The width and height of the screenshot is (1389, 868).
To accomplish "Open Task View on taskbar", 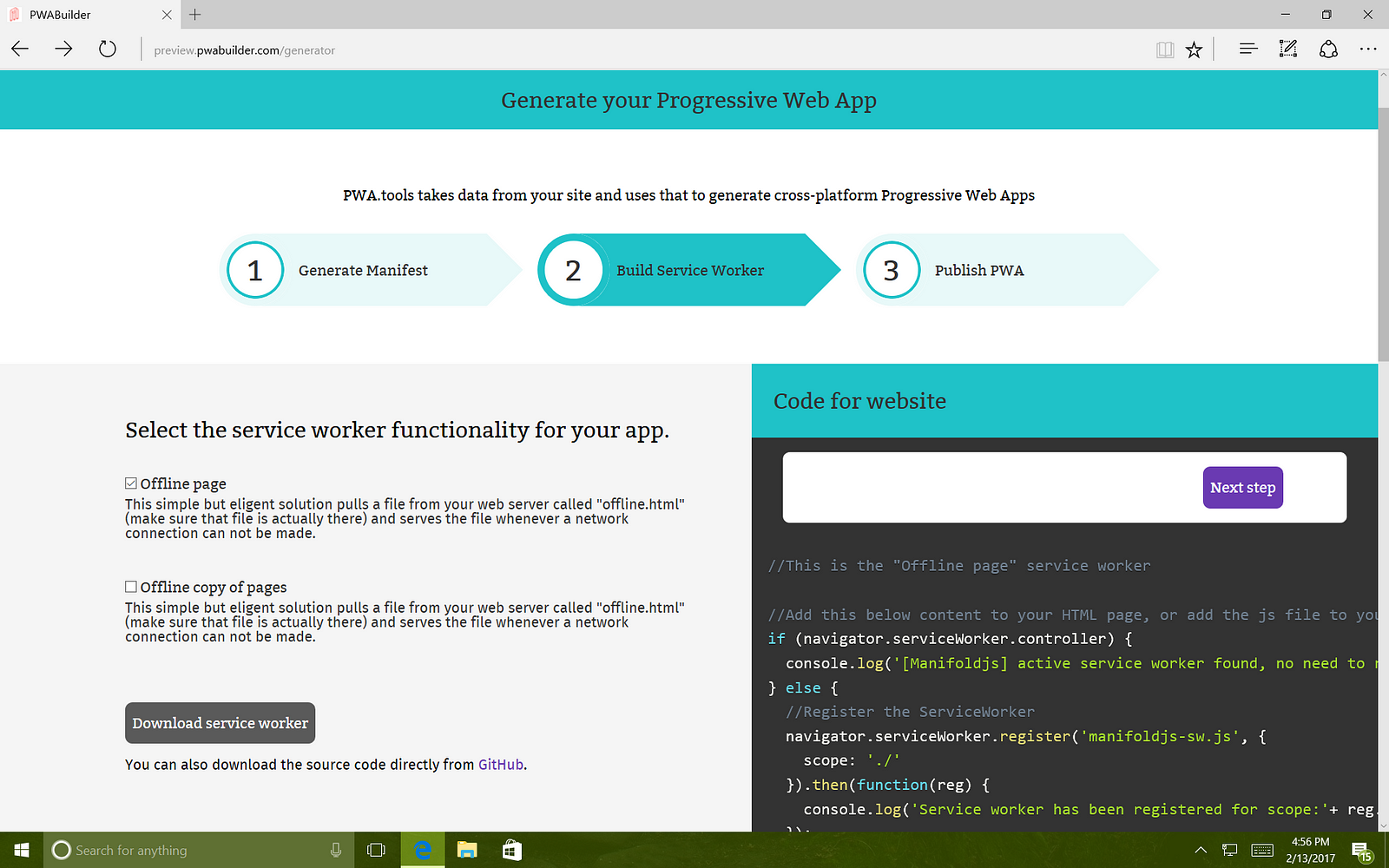I will [376, 850].
